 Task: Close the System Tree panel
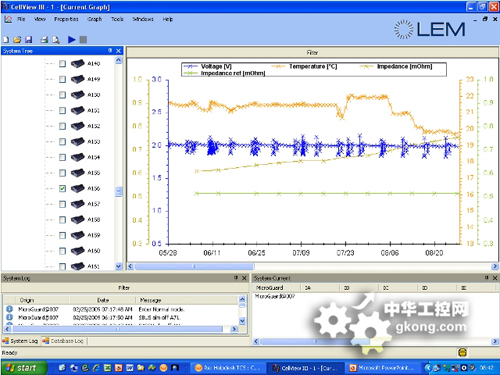click(118, 51)
